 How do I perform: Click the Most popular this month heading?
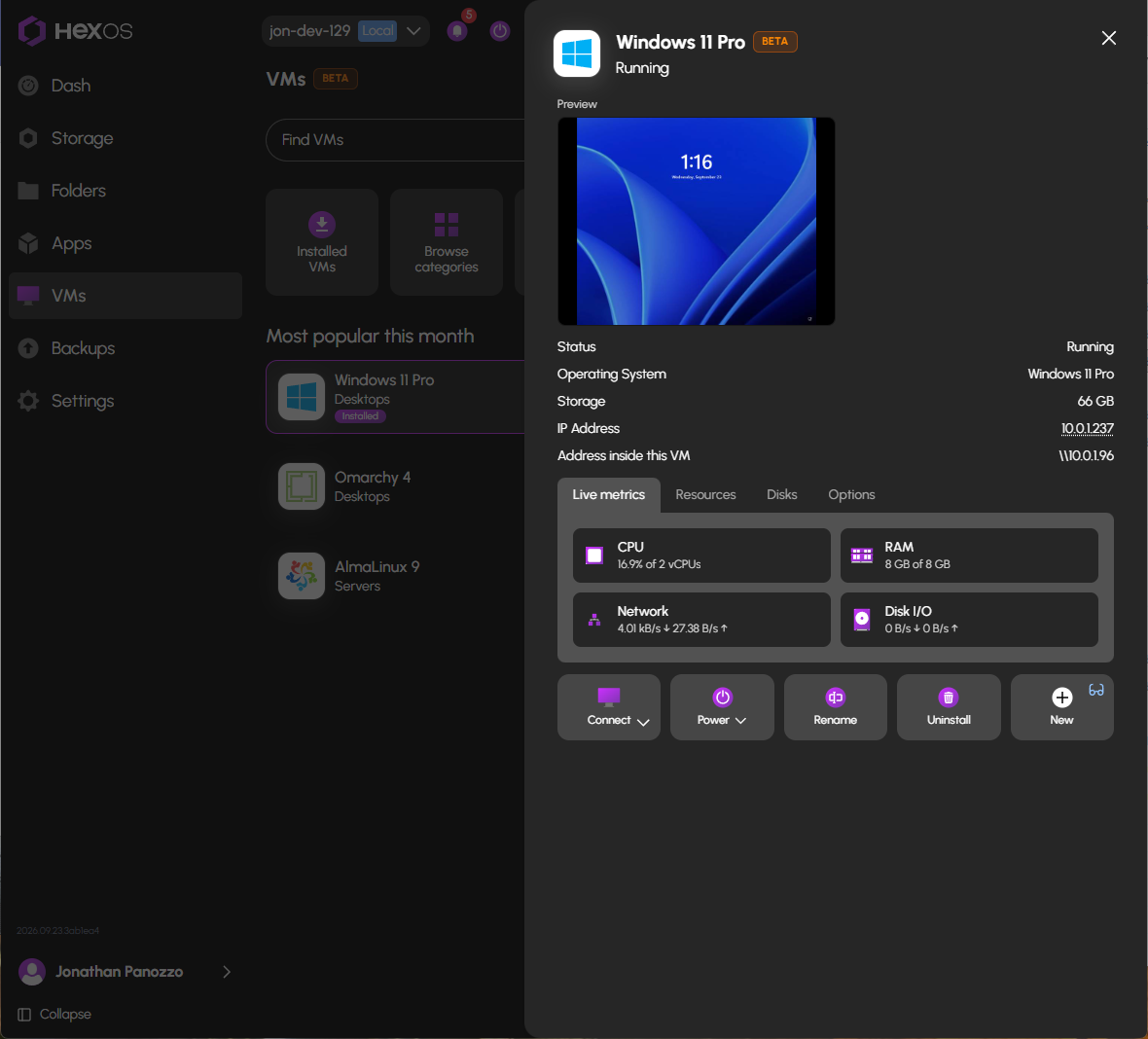click(x=371, y=336)
